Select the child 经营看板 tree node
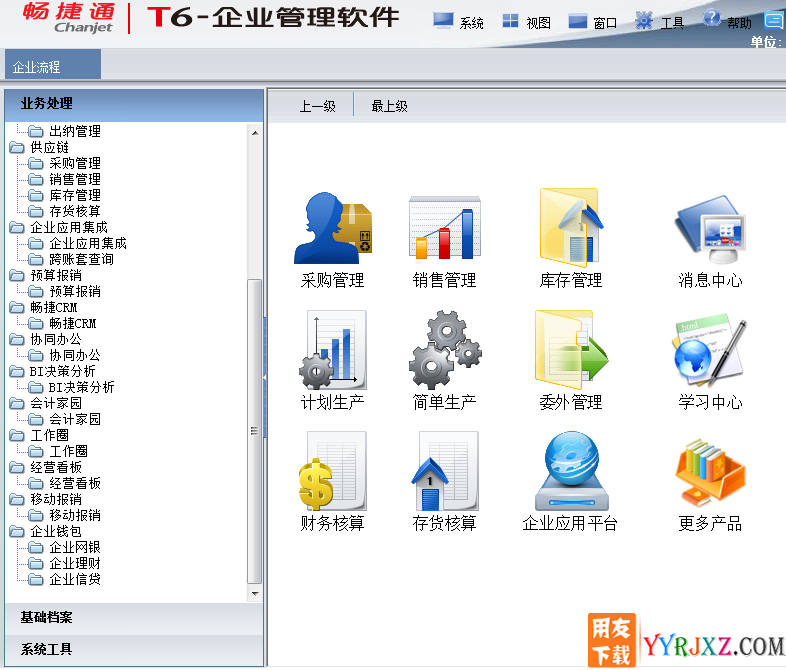This screenshot has height=670, width=786. click(x=75, y=483)
